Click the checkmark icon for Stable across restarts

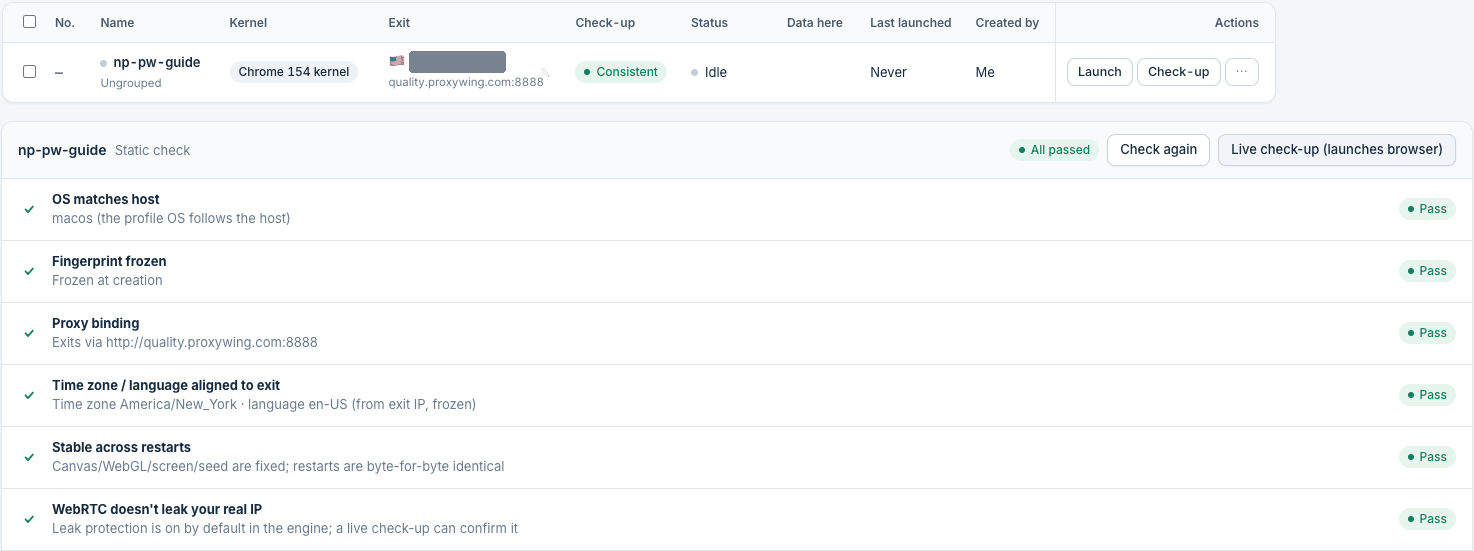click(x=29, y=457)
